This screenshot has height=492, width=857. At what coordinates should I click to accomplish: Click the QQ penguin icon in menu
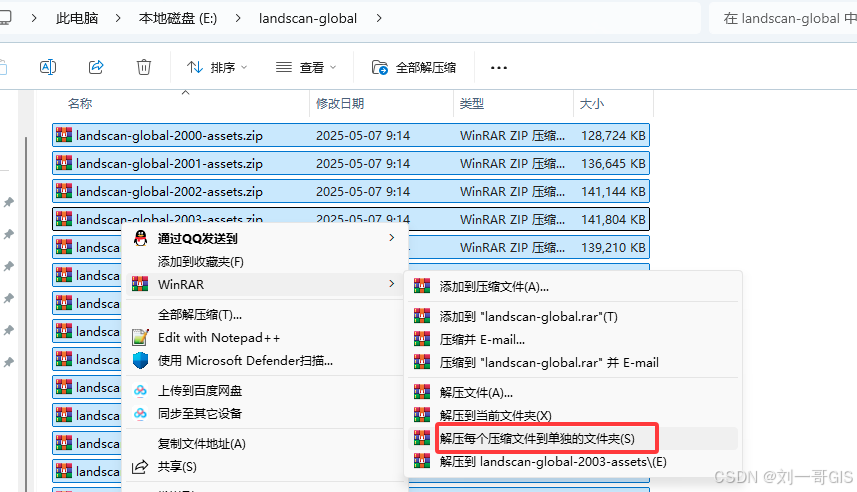[140, 238]
